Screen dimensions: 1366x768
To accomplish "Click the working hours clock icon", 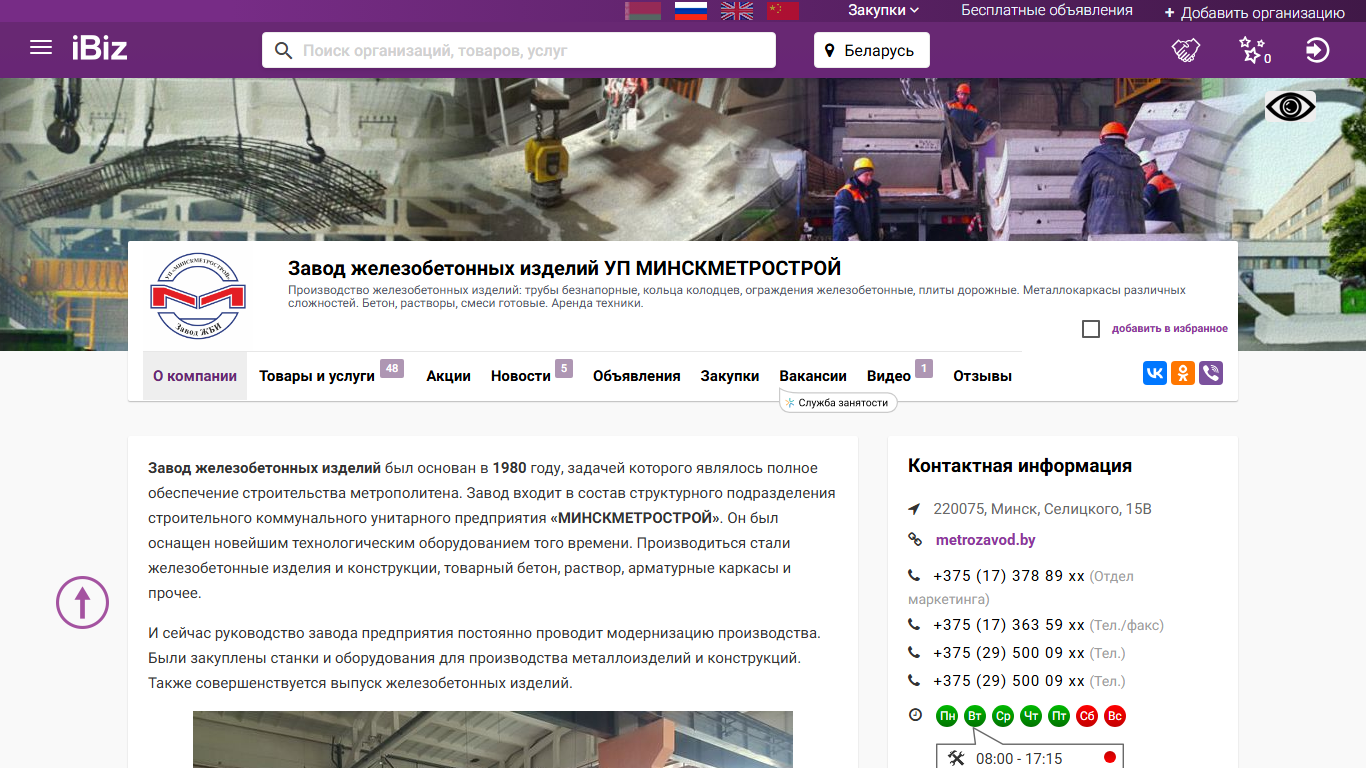I will [915, 715].
